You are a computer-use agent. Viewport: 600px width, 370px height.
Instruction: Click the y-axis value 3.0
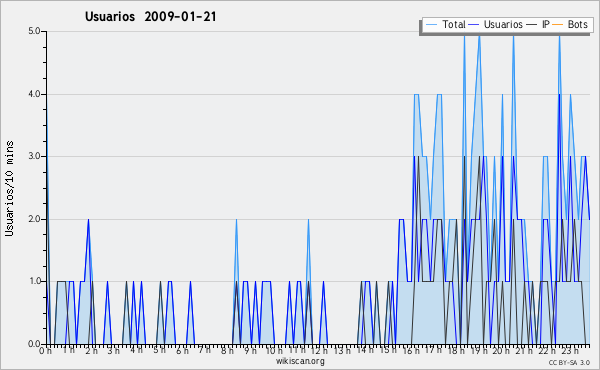click(x=34, y=156)
